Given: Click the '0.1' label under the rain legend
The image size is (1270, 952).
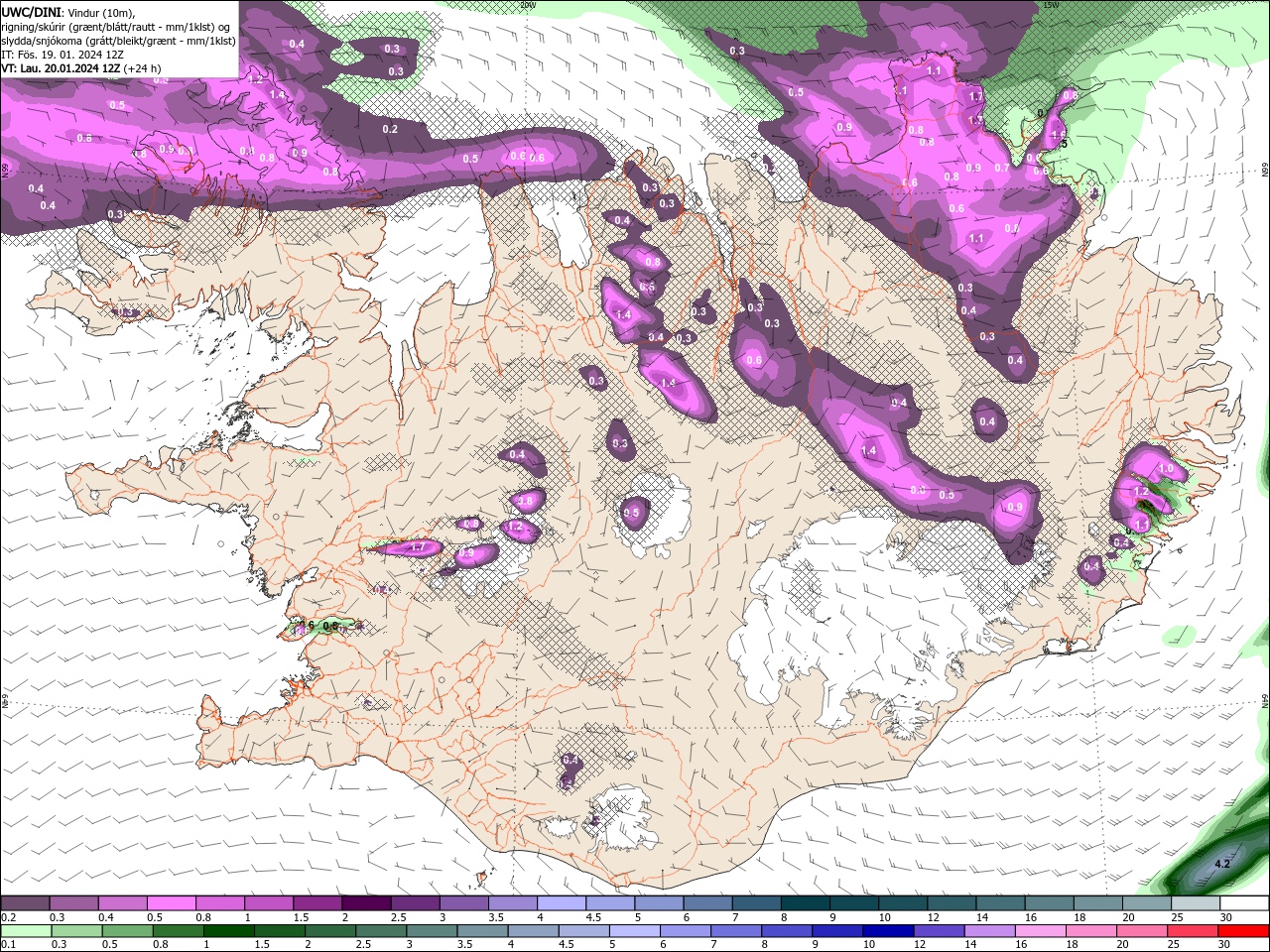Looking at the screenshot, I should tap(8, 945).
